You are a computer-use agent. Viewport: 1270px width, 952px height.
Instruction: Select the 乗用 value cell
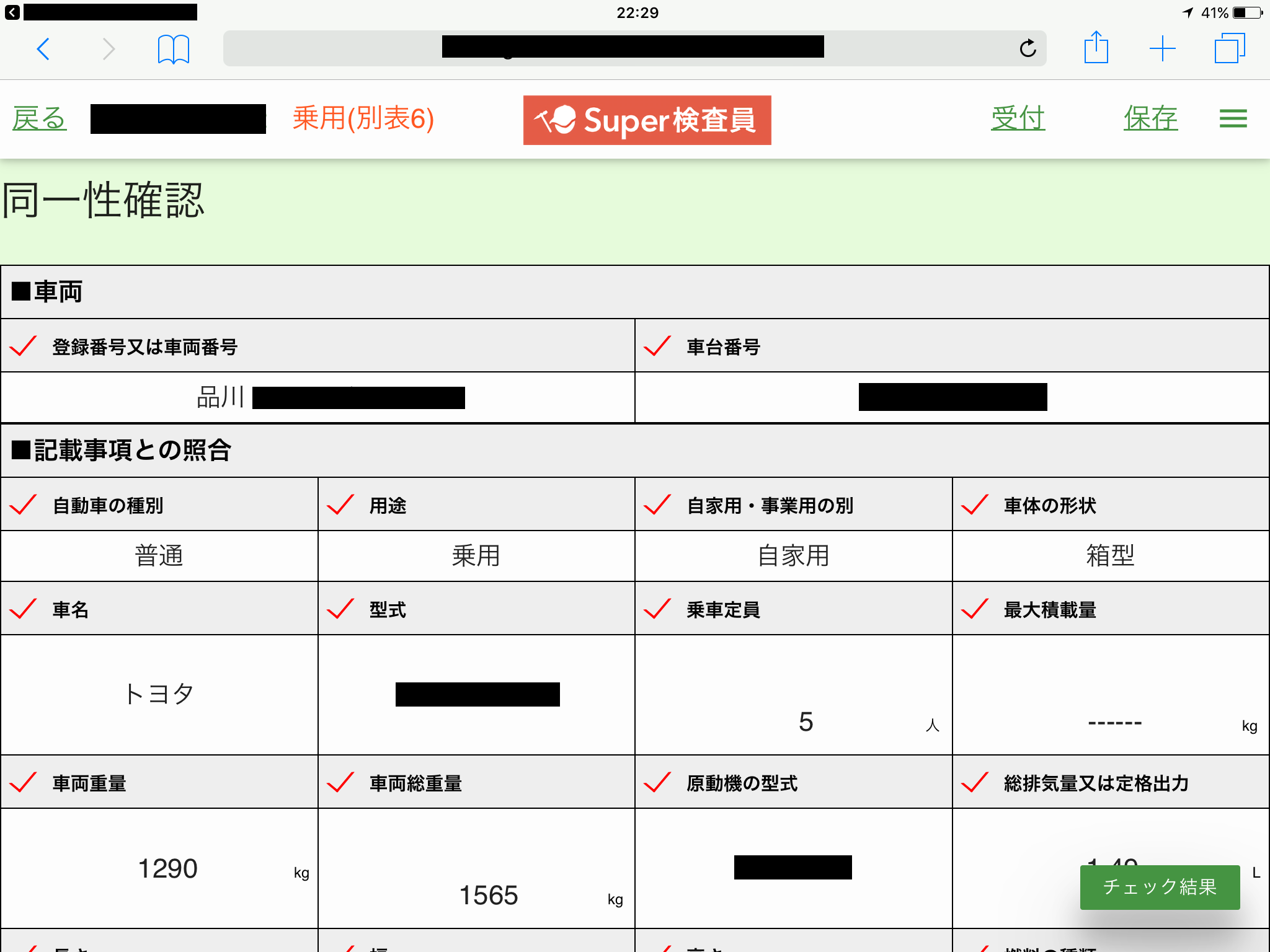pos(476,556)
